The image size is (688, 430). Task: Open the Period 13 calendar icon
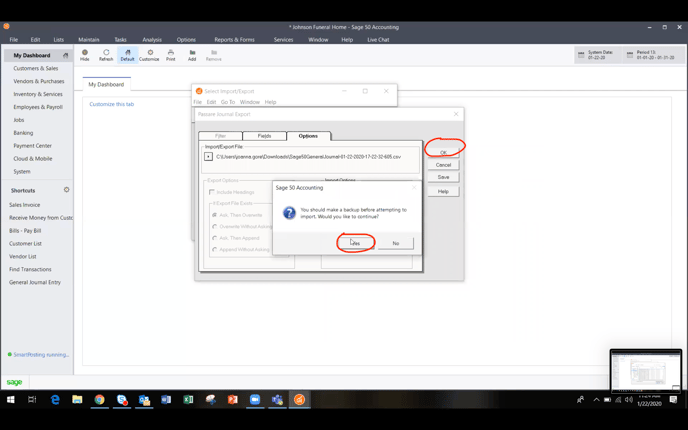click(x=630, y=55)
